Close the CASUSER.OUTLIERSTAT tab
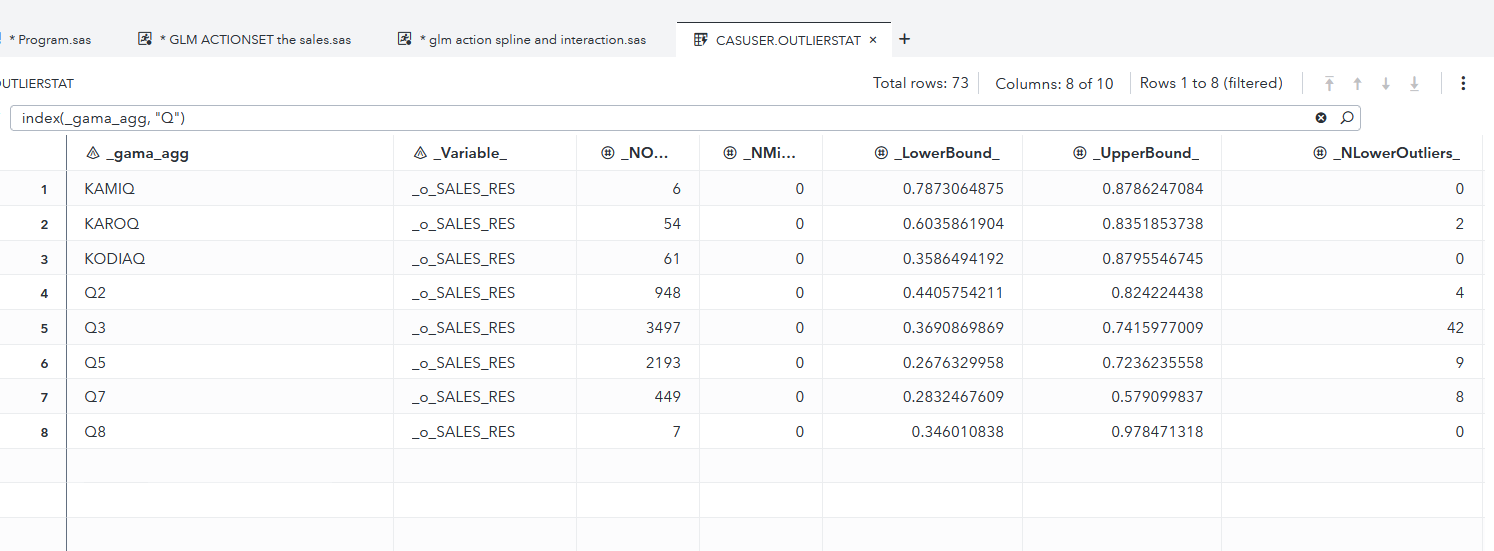This screenshot has height=551, width=1494. pyautogui.click(x=873, y=40)
